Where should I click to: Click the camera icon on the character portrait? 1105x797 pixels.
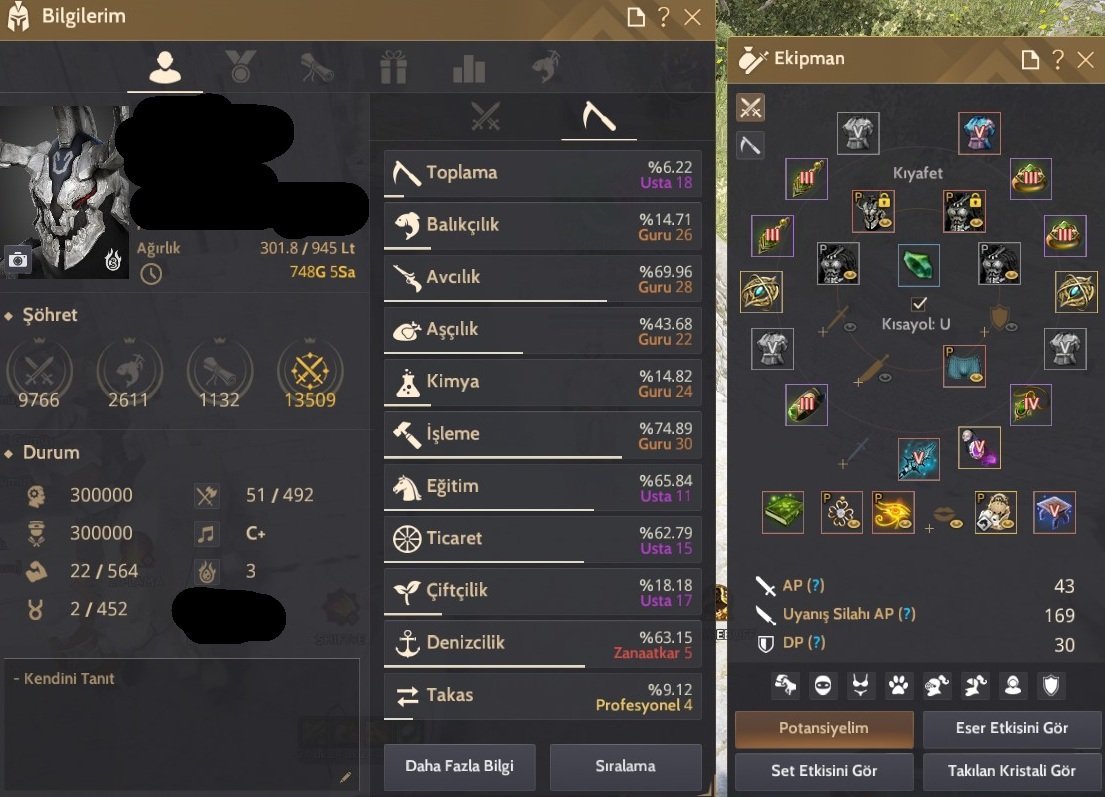[x=18, y=261]
